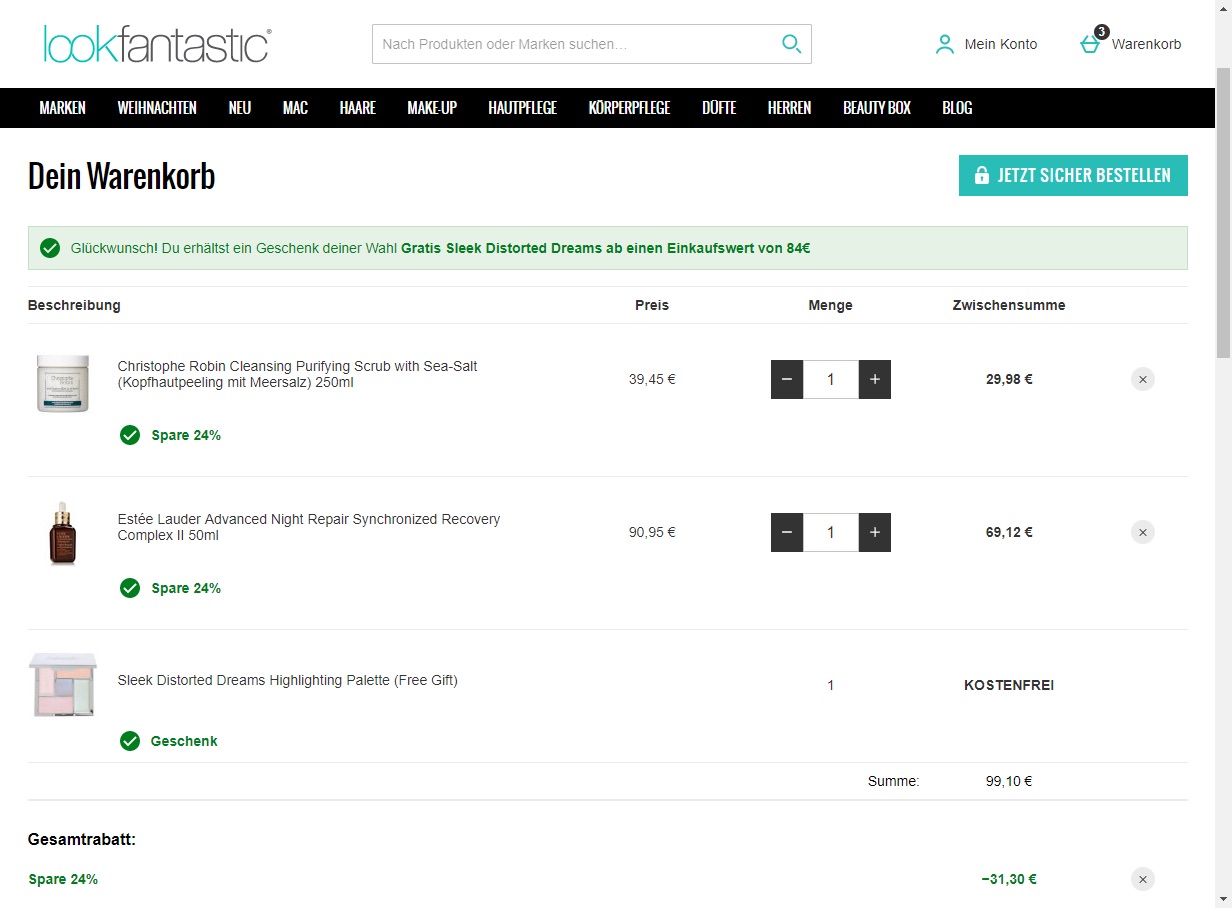Open the Blog menu
Viewport: 1232px width, 908px height.
(x=957, y=108)
